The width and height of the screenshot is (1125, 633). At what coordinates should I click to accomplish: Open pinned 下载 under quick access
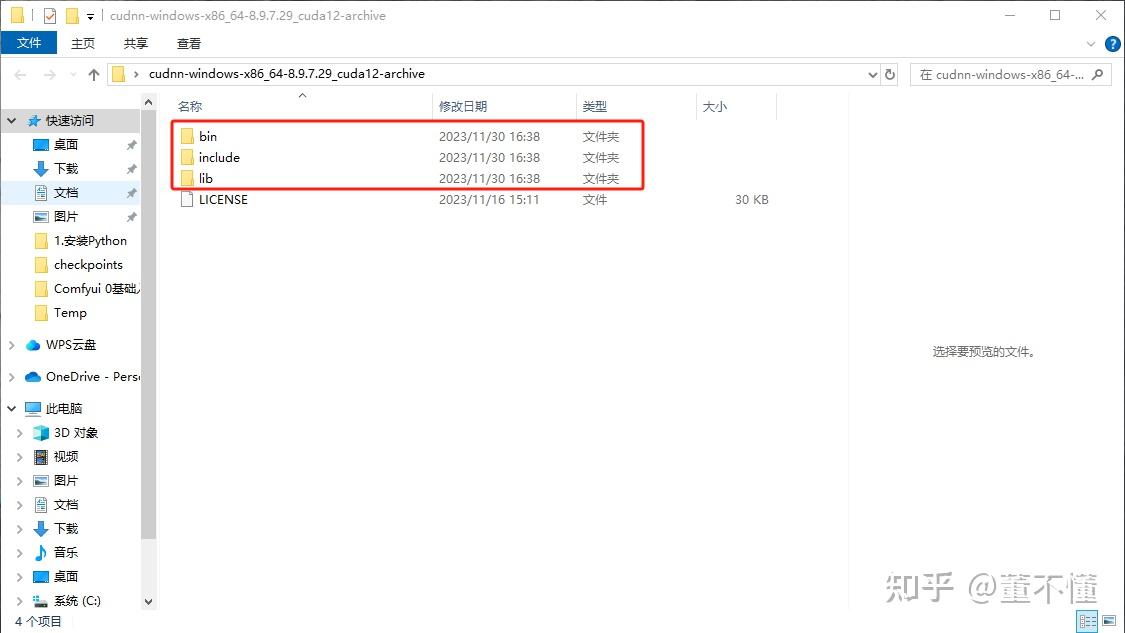66,169
